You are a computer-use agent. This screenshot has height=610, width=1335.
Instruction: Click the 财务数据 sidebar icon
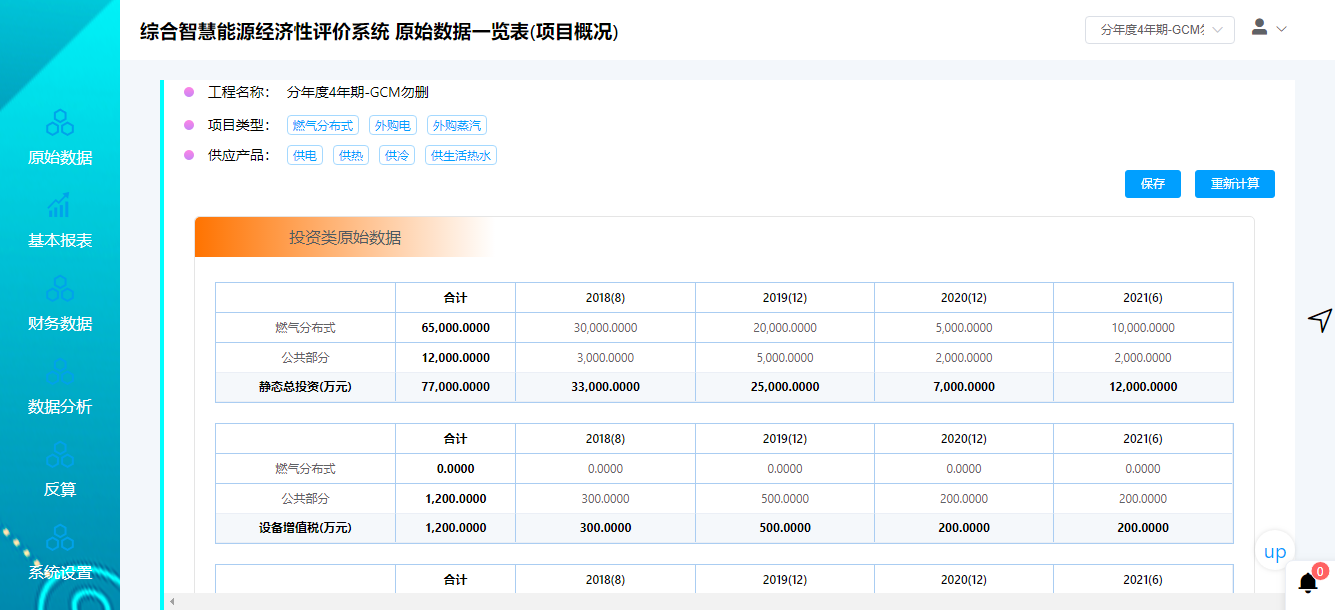(60, 289)
